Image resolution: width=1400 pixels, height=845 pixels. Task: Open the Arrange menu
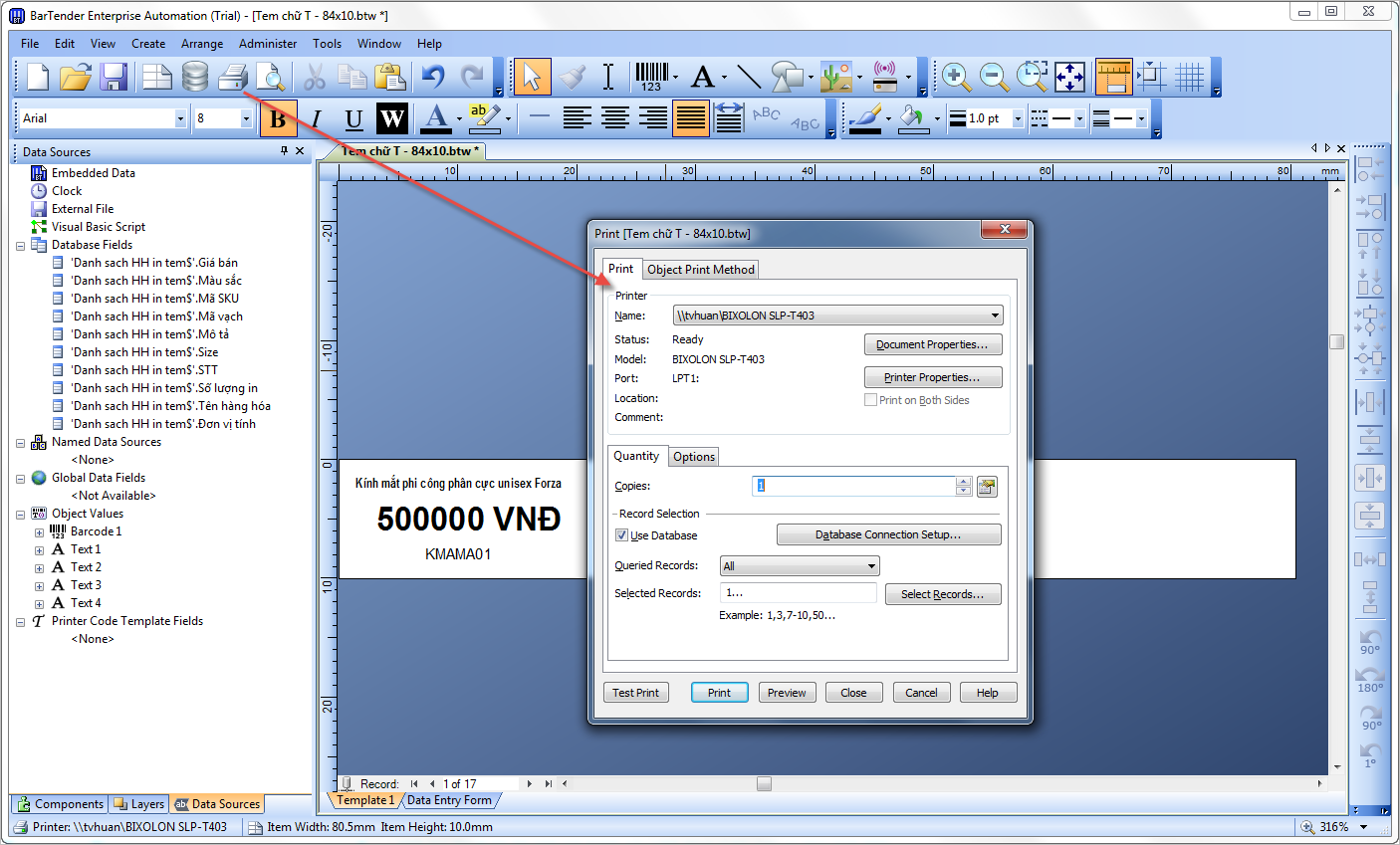pos(202,44)
